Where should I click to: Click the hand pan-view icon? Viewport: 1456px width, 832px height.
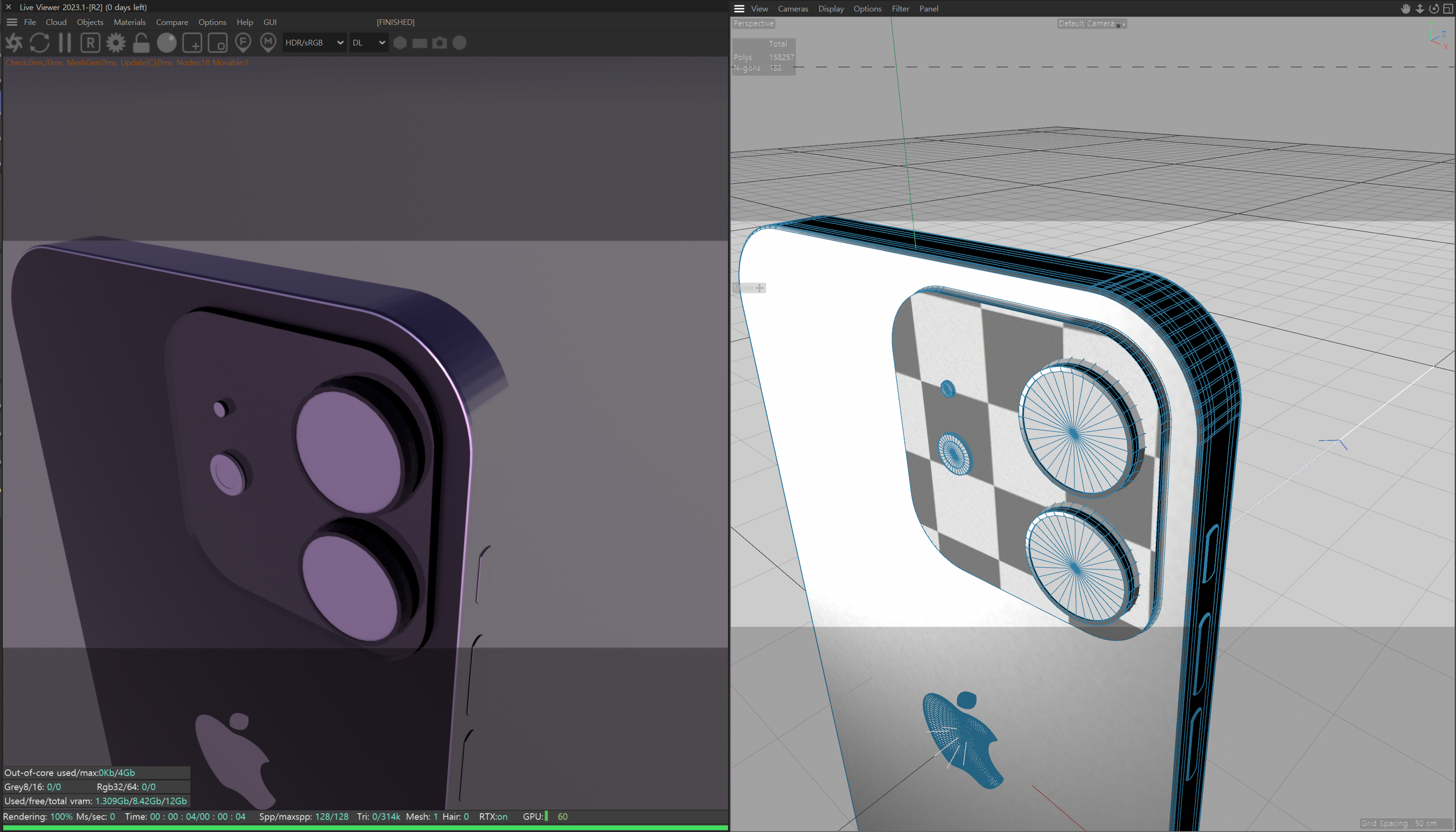(1405, 8)
